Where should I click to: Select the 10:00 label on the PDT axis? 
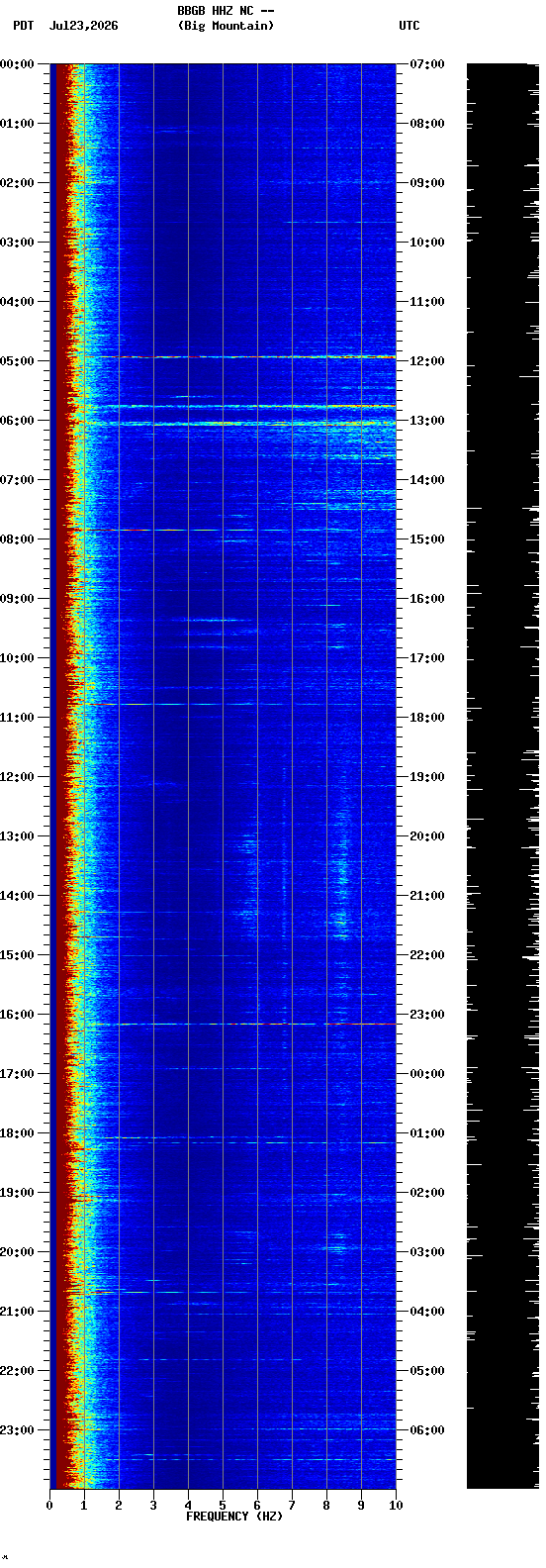coord(17,658)
